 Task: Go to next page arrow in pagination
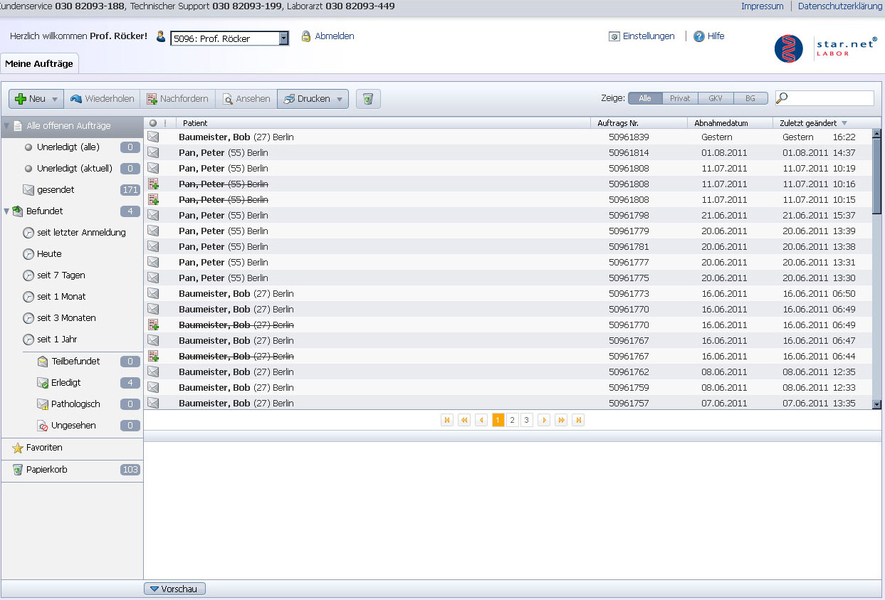coord(544,421)
